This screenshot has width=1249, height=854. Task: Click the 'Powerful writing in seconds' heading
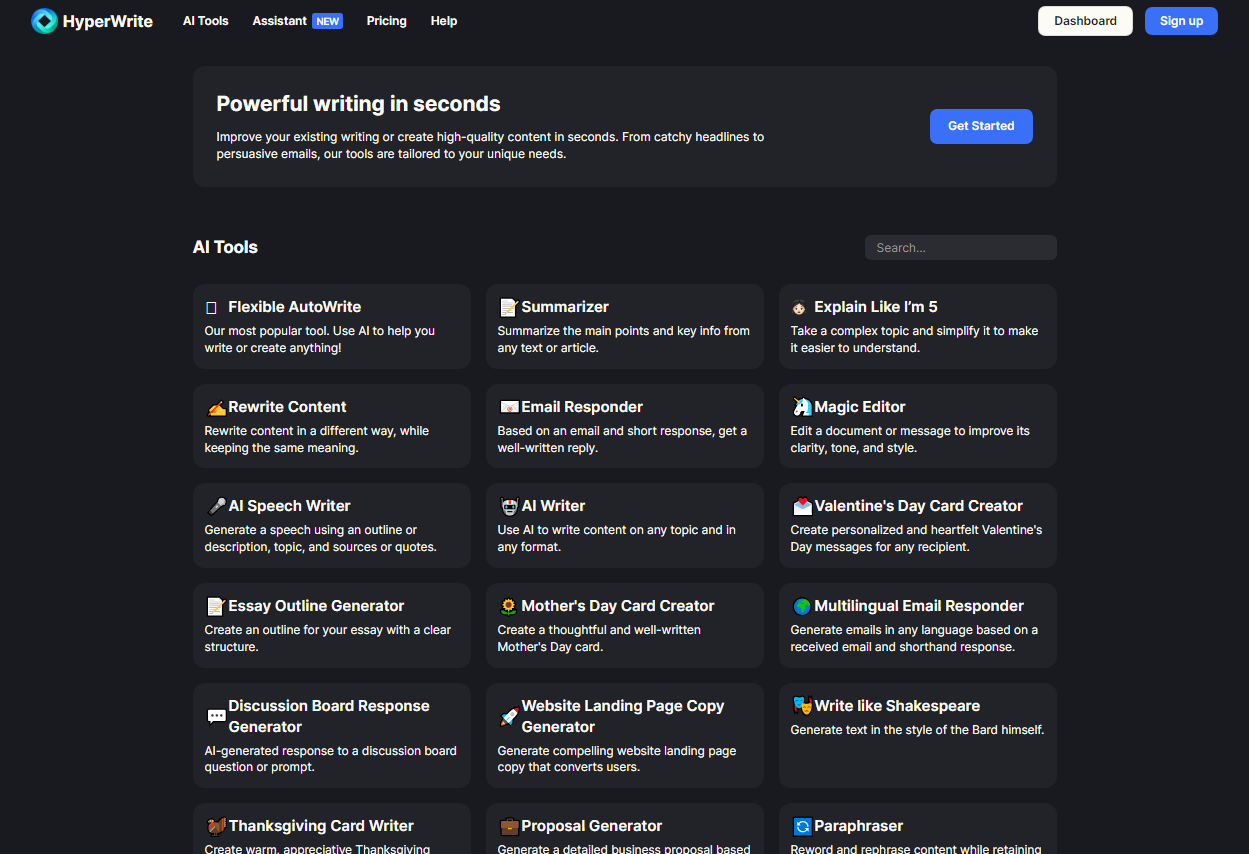point(358,104)
